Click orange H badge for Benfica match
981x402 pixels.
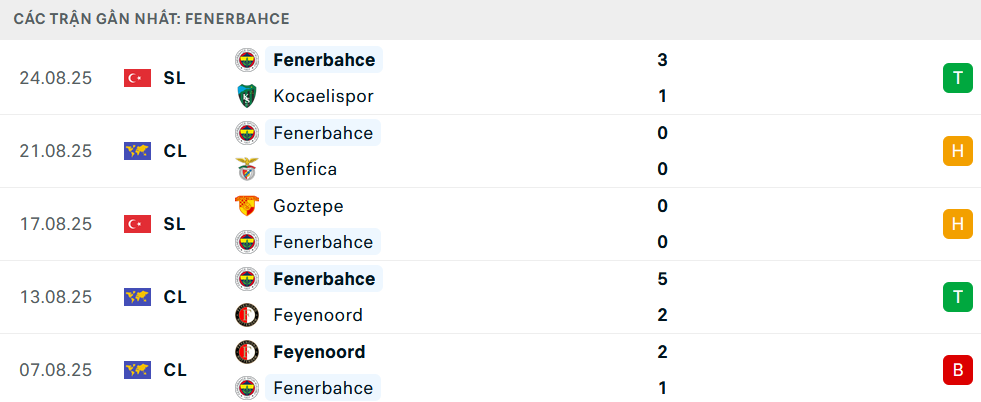[957, 151]
